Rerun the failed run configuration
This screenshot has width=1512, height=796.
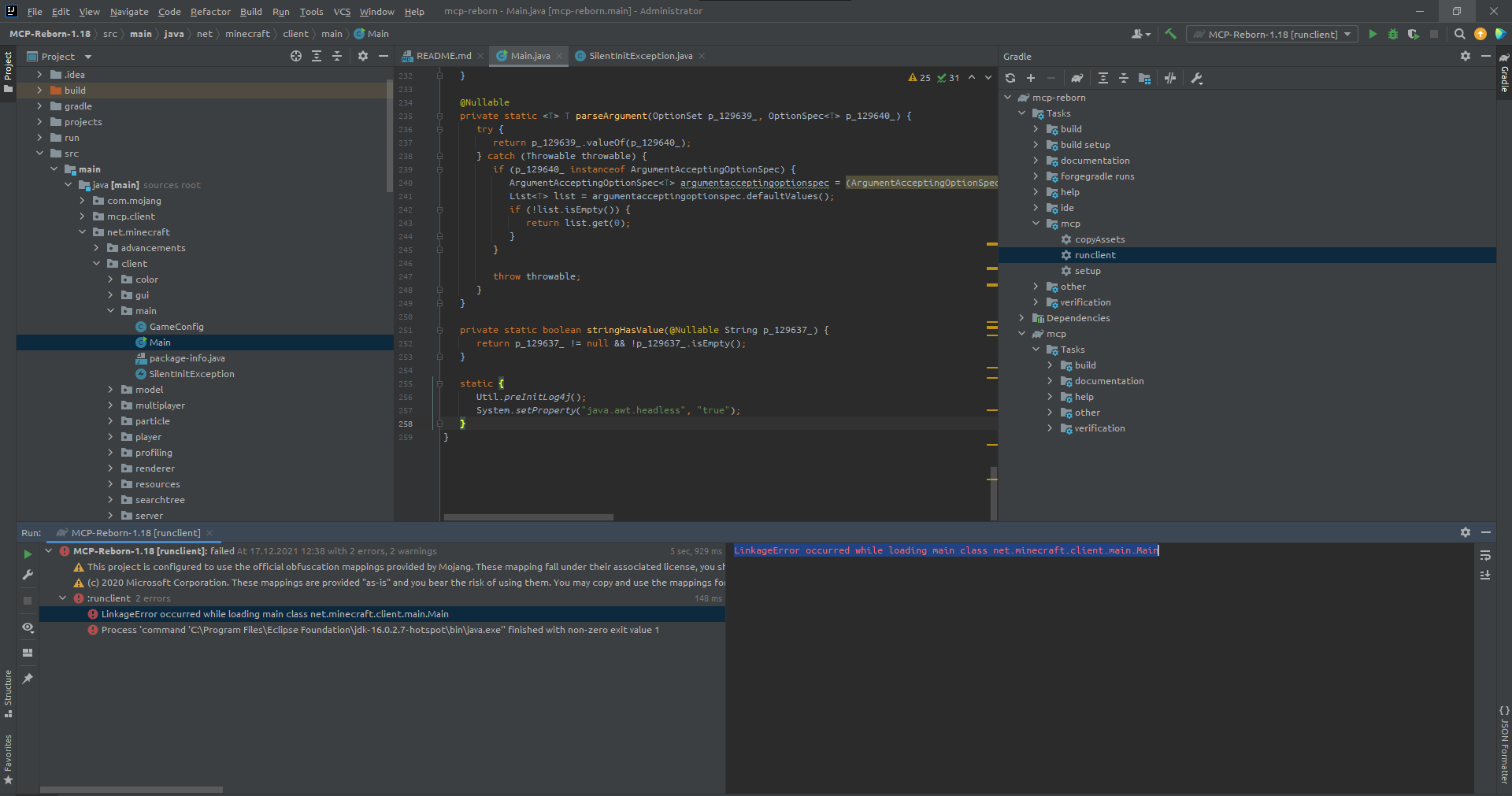coord(28,554)
